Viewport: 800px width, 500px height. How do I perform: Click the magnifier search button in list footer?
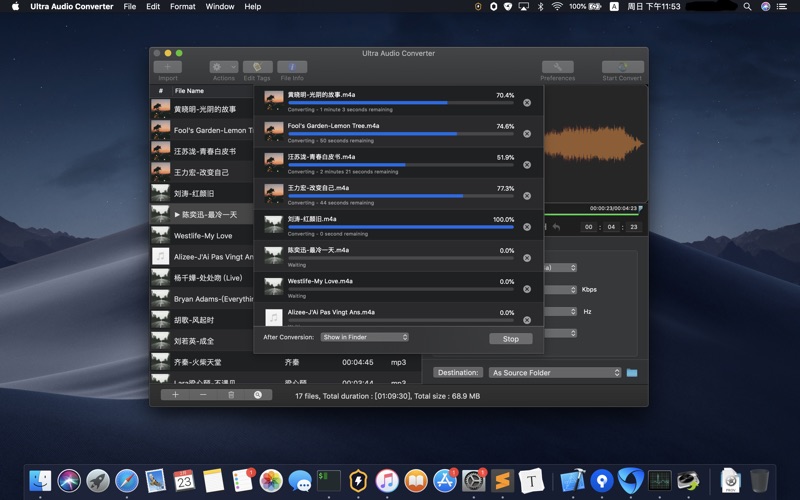tap(258, 395)
